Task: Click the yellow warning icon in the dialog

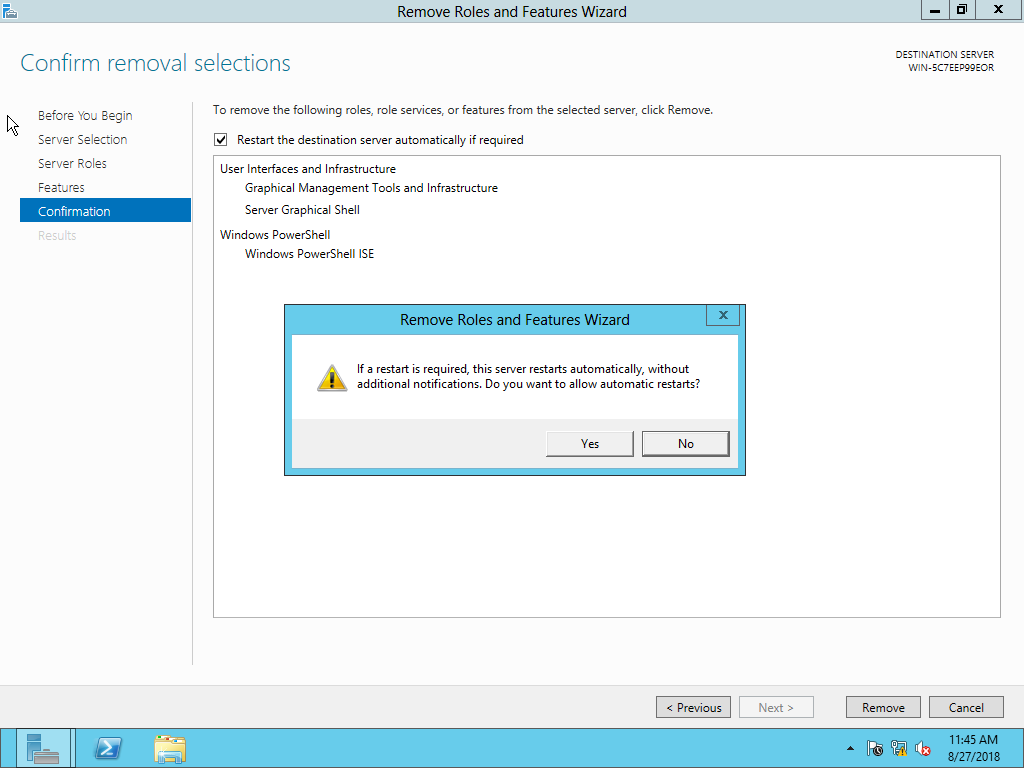Action: click(331, 377)
